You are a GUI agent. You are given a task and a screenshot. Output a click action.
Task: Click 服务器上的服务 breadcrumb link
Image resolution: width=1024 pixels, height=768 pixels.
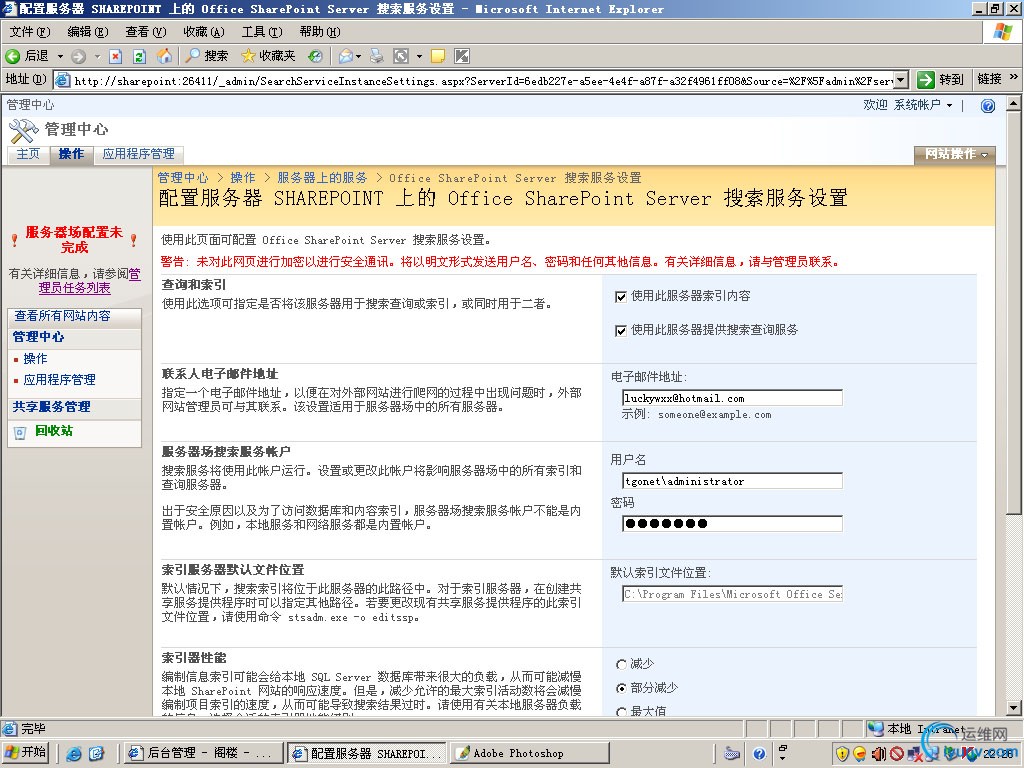[x=322, y=178]
